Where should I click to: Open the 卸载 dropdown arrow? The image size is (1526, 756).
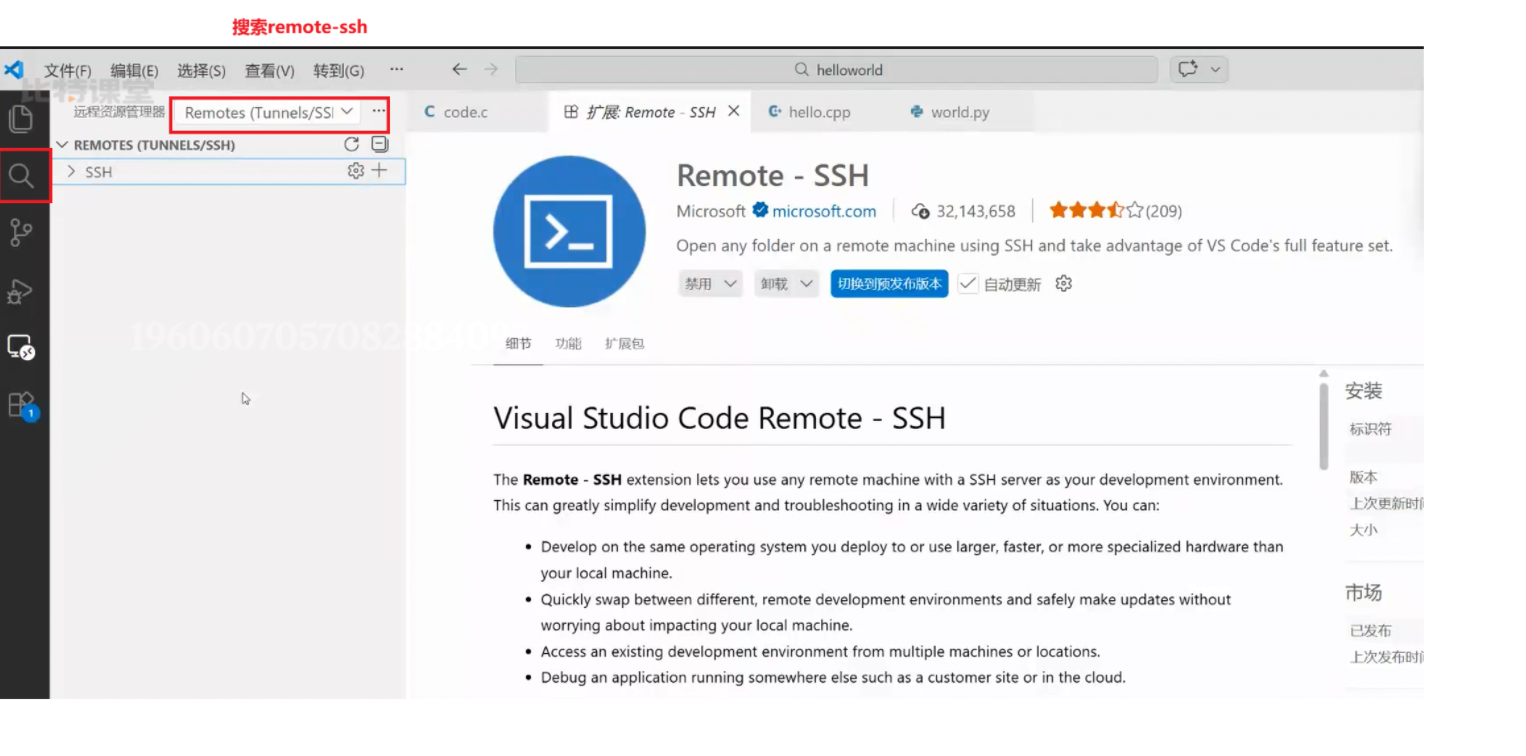tap(807, 284)
